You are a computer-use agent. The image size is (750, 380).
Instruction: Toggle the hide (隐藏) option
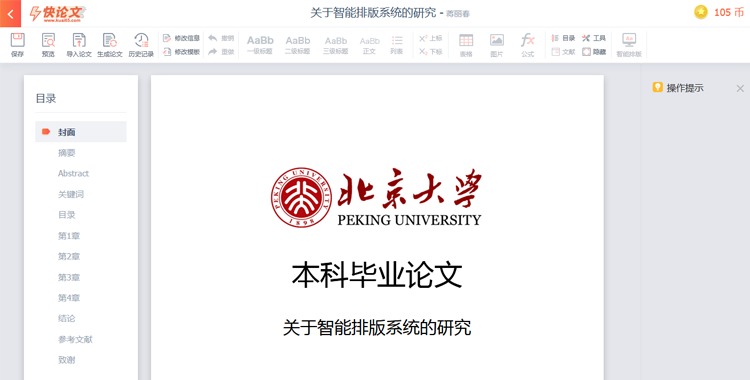(x=594, y=52)
